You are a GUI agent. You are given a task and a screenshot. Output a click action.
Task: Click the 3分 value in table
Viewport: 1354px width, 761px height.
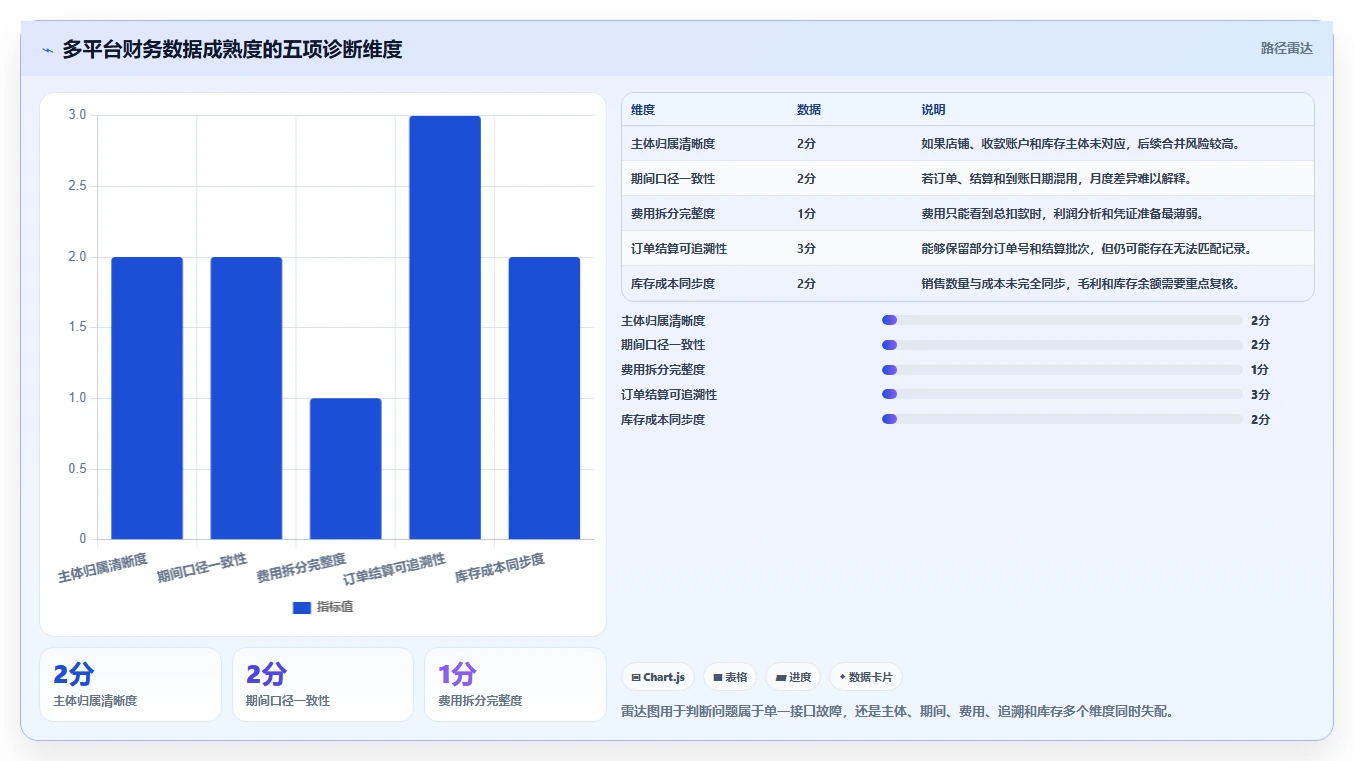(x=807, y=249)
